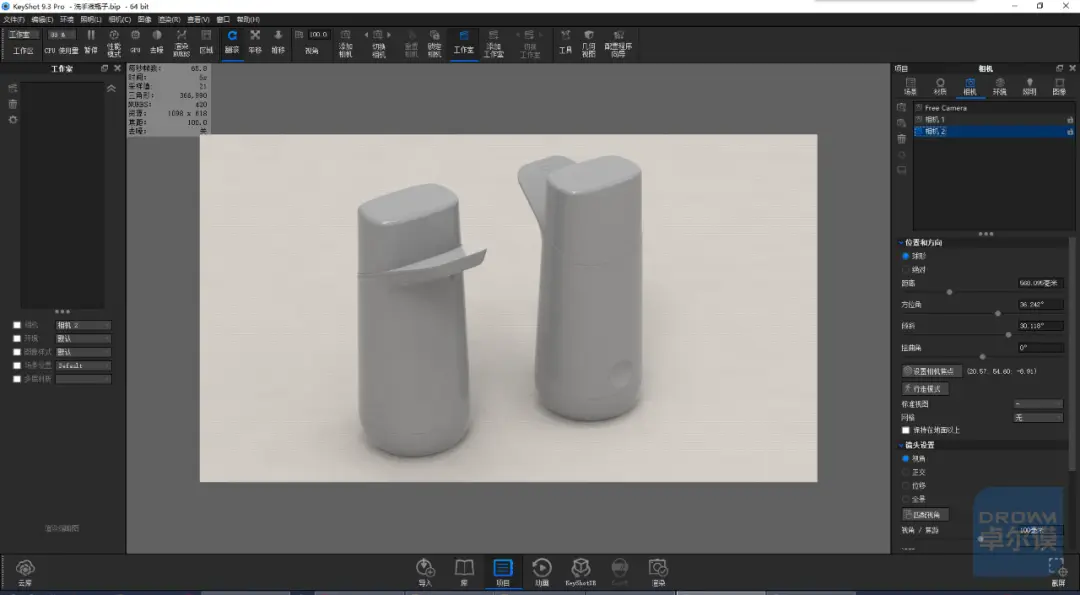This screenshot has width=1080, height=595.
Task: Click the 添加相机 add camera icon
Action: point(345,43)
